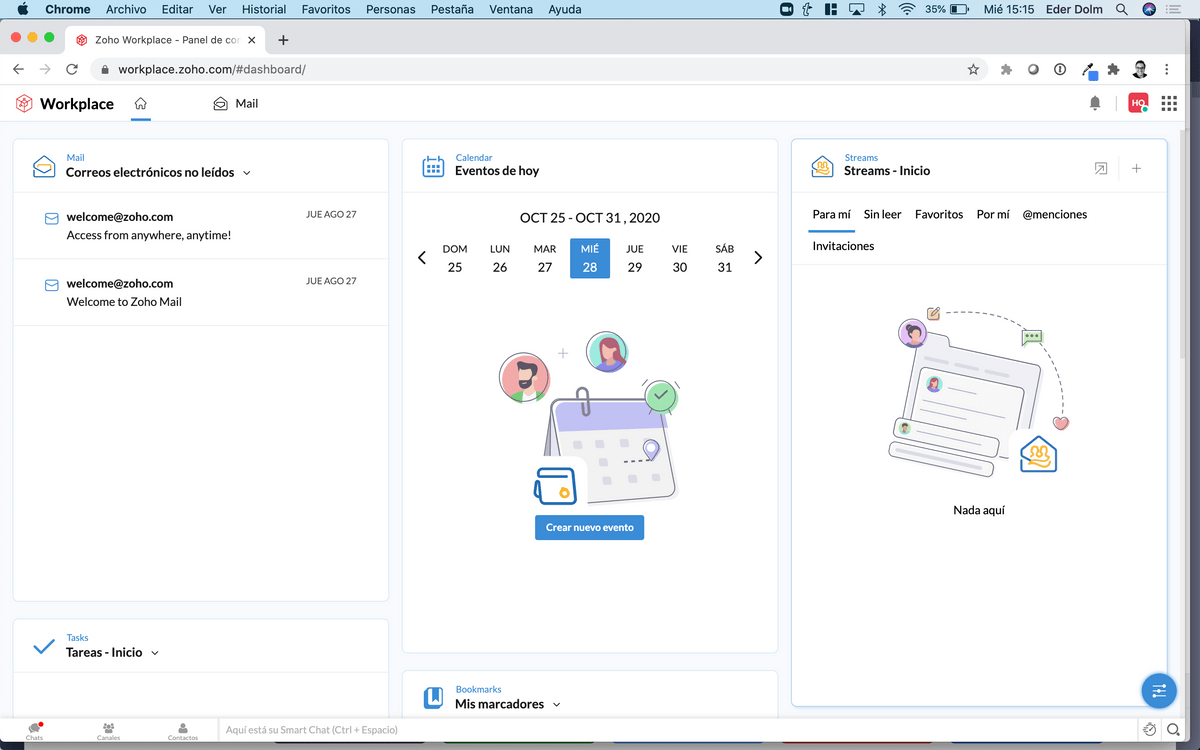Open the apps grid launcher
Viewport: 1200px width, 750px height.
click(x=1169, y=103)
